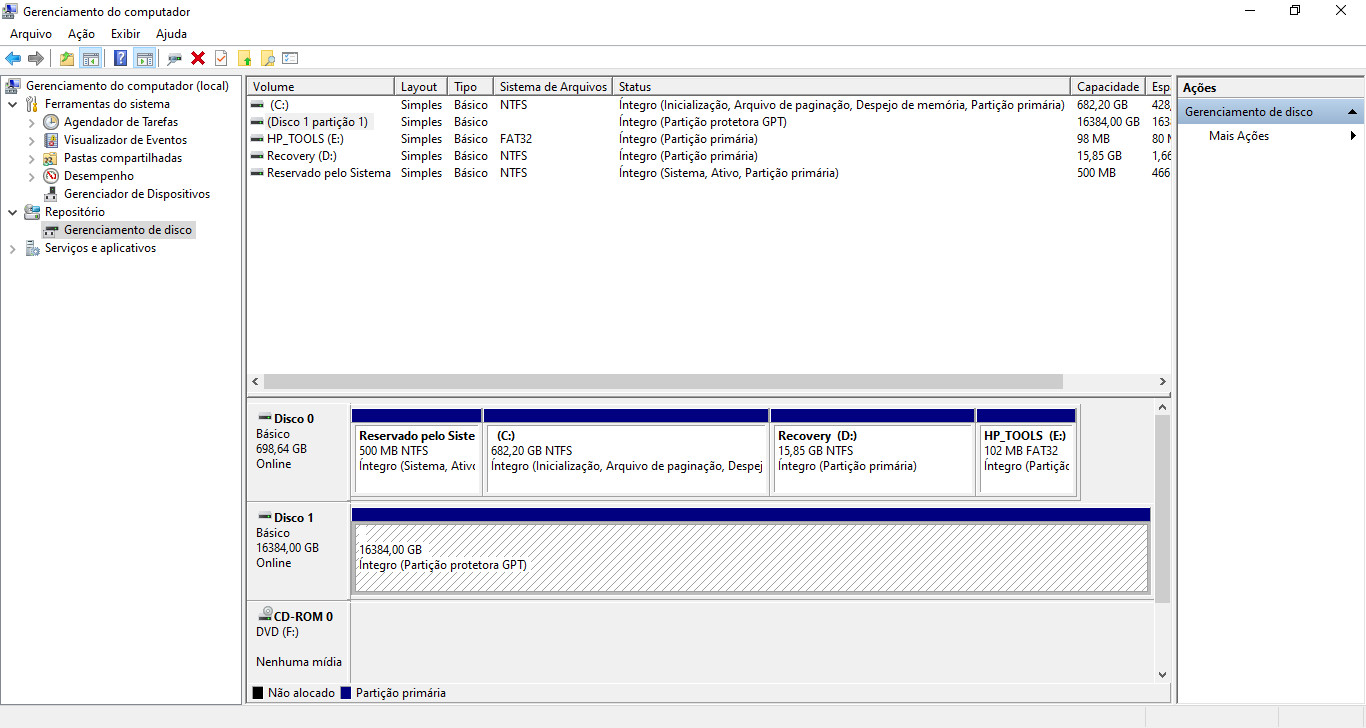Open the Exibir menu

pyautogui.click(x=125, y=34)
